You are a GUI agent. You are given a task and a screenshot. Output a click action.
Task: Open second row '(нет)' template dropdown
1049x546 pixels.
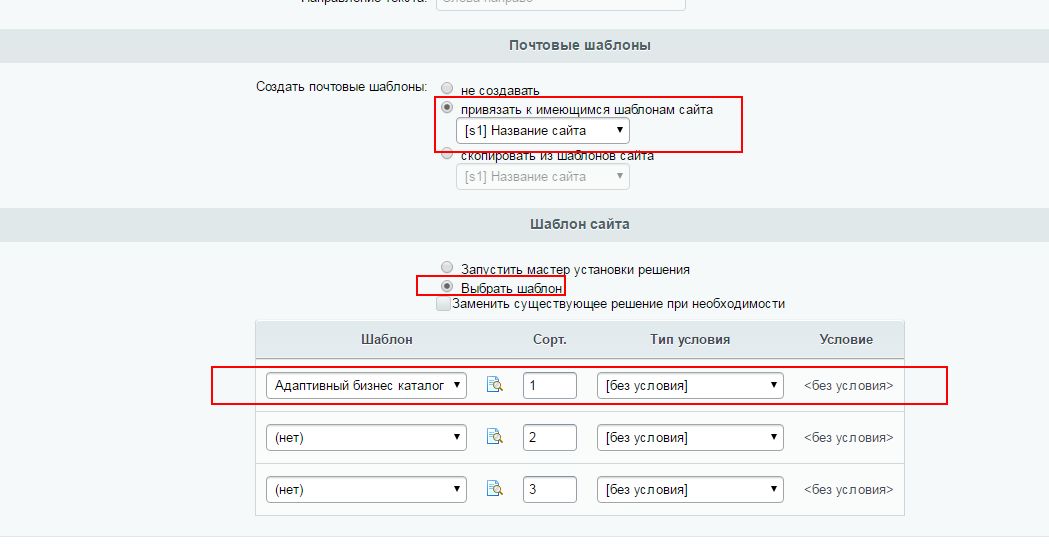point(366,437)
